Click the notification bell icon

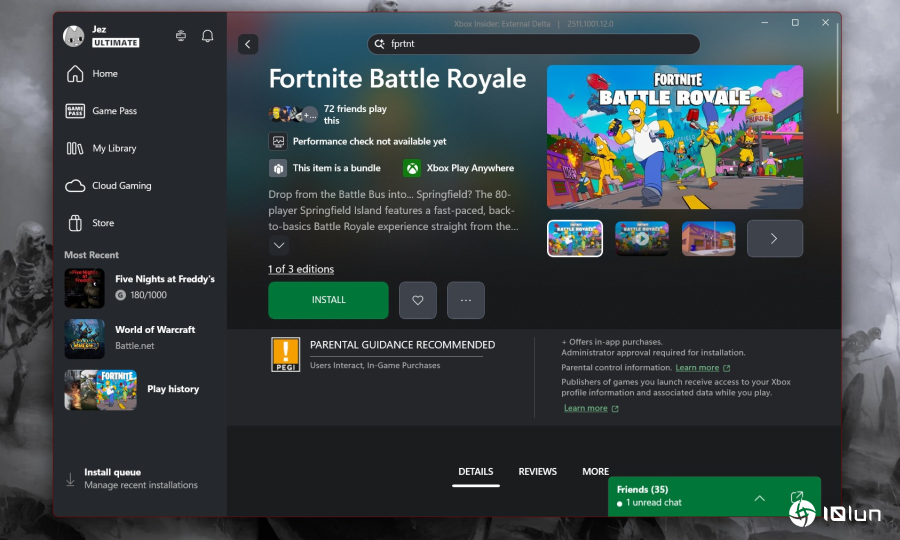pyautogui.click(x=207, y=36)
